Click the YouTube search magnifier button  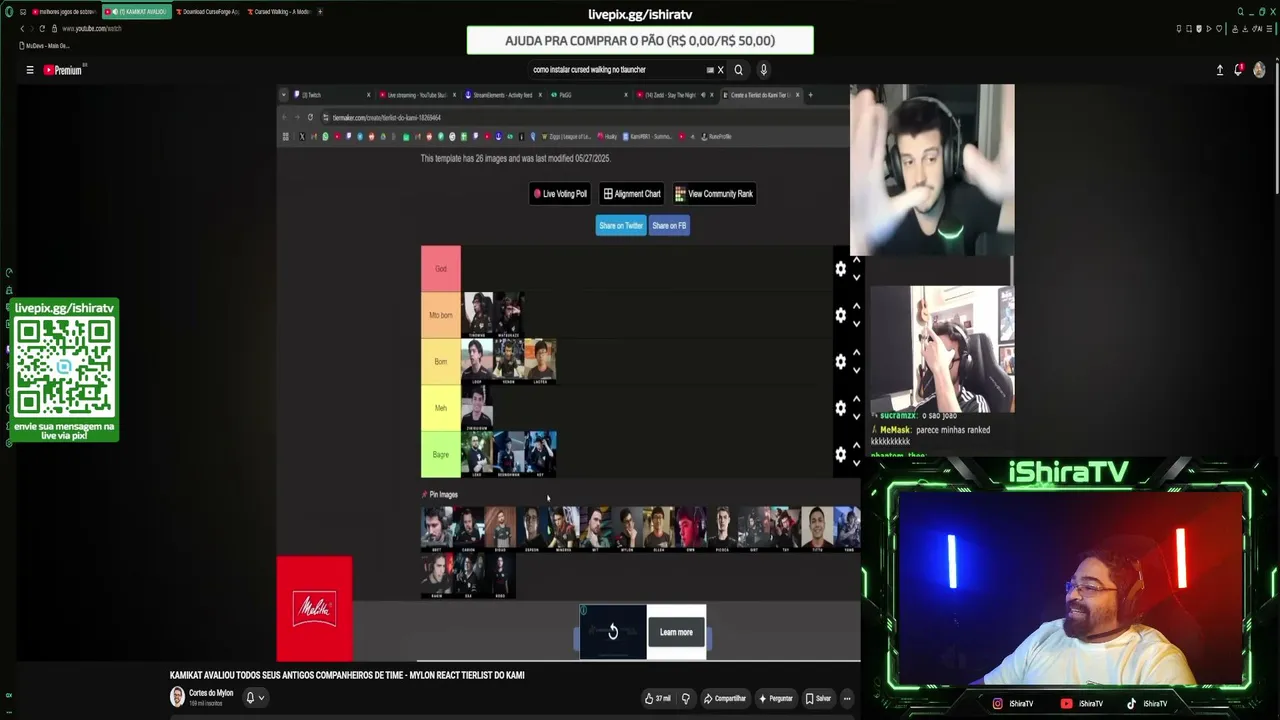tap(739, 70)
